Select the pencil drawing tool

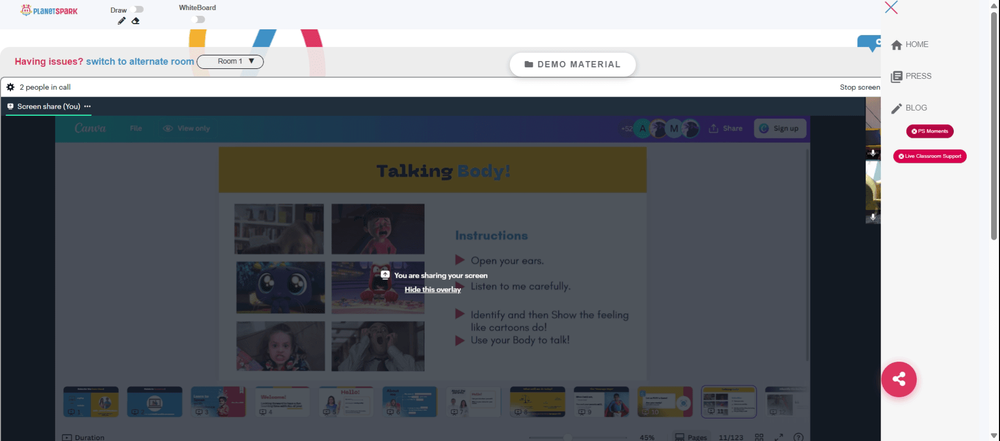coord(122,21)
